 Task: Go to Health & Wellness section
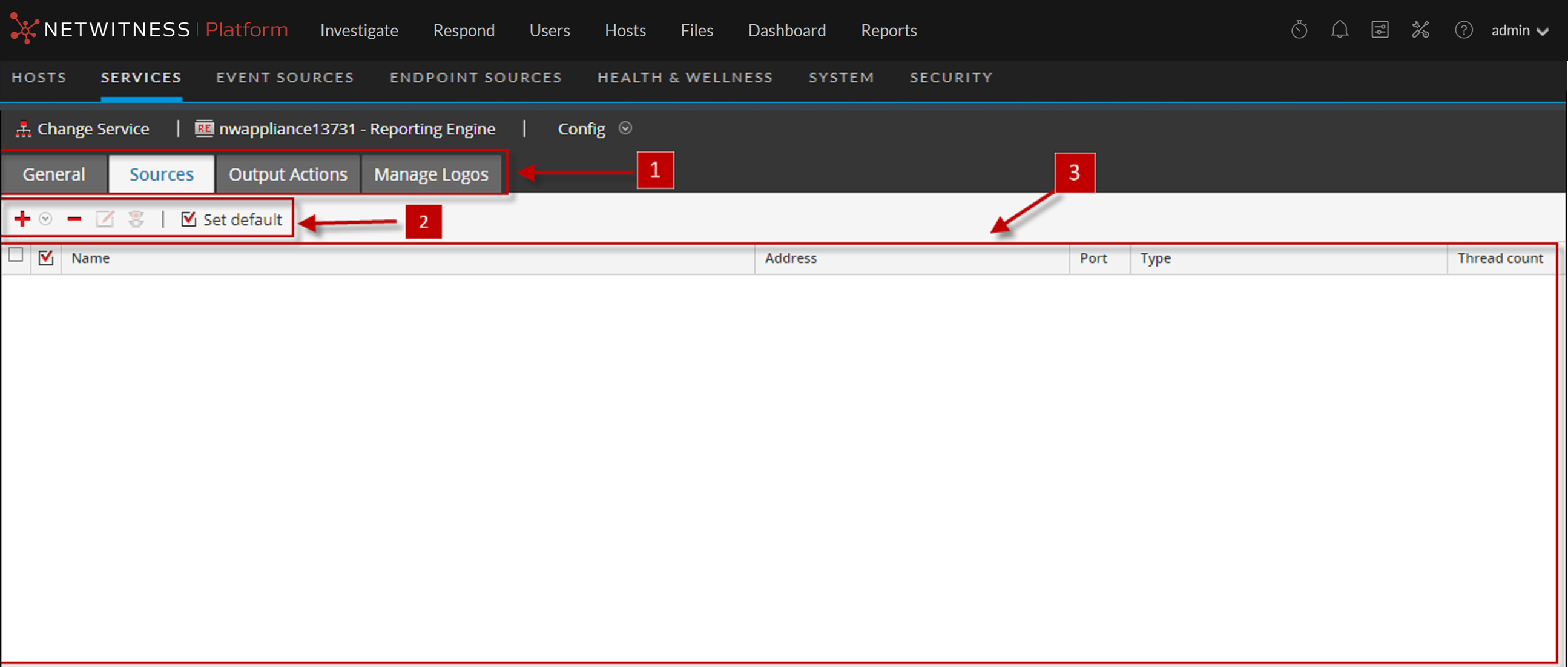(x=685, y=78)
